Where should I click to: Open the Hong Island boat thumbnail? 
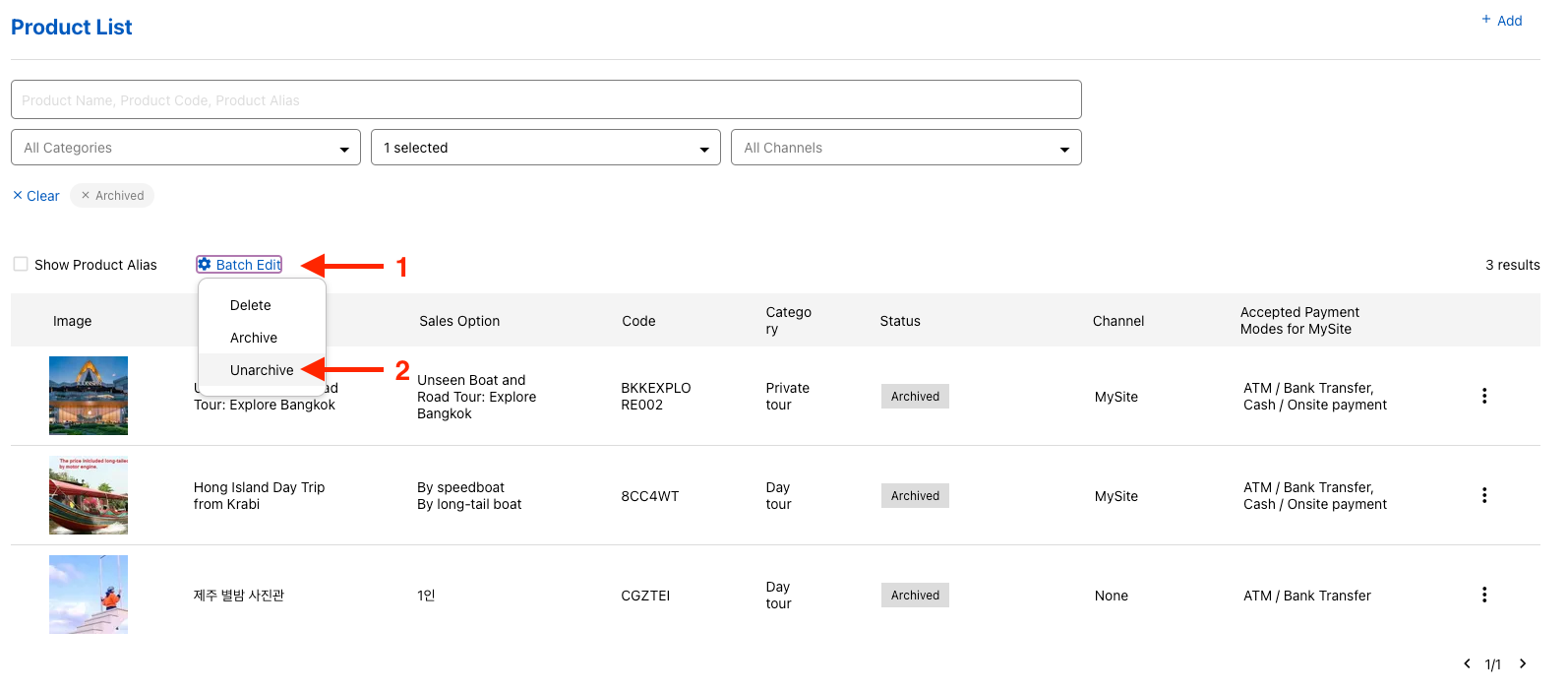pyautogui.click(x=89, y=495)
